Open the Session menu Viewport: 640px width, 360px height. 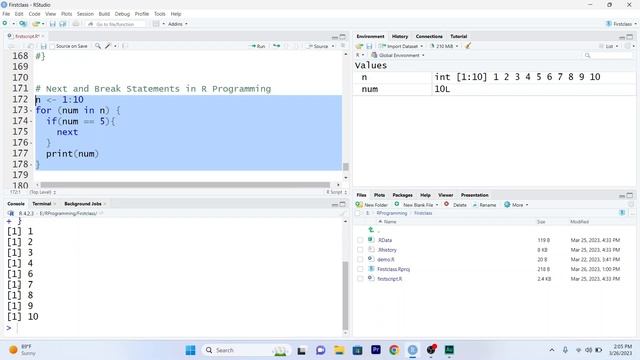[x=85, y=14]
